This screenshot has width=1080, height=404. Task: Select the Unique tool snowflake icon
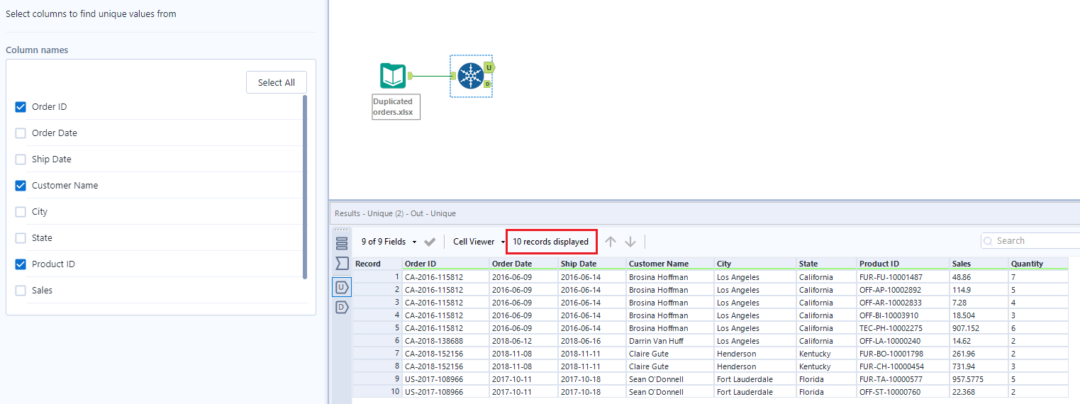tap(470, 75)
